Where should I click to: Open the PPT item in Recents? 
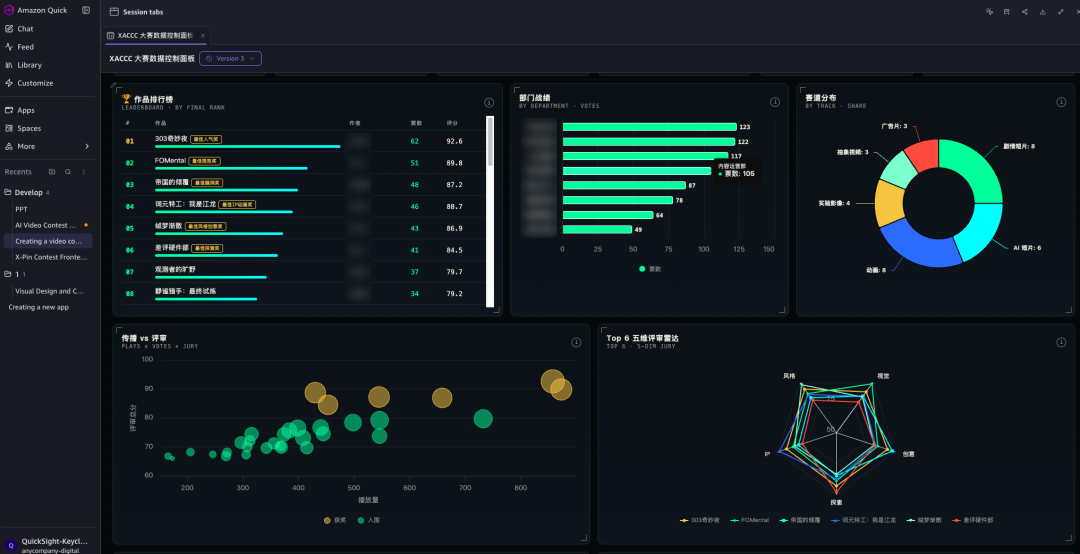[x=21, y=209]
